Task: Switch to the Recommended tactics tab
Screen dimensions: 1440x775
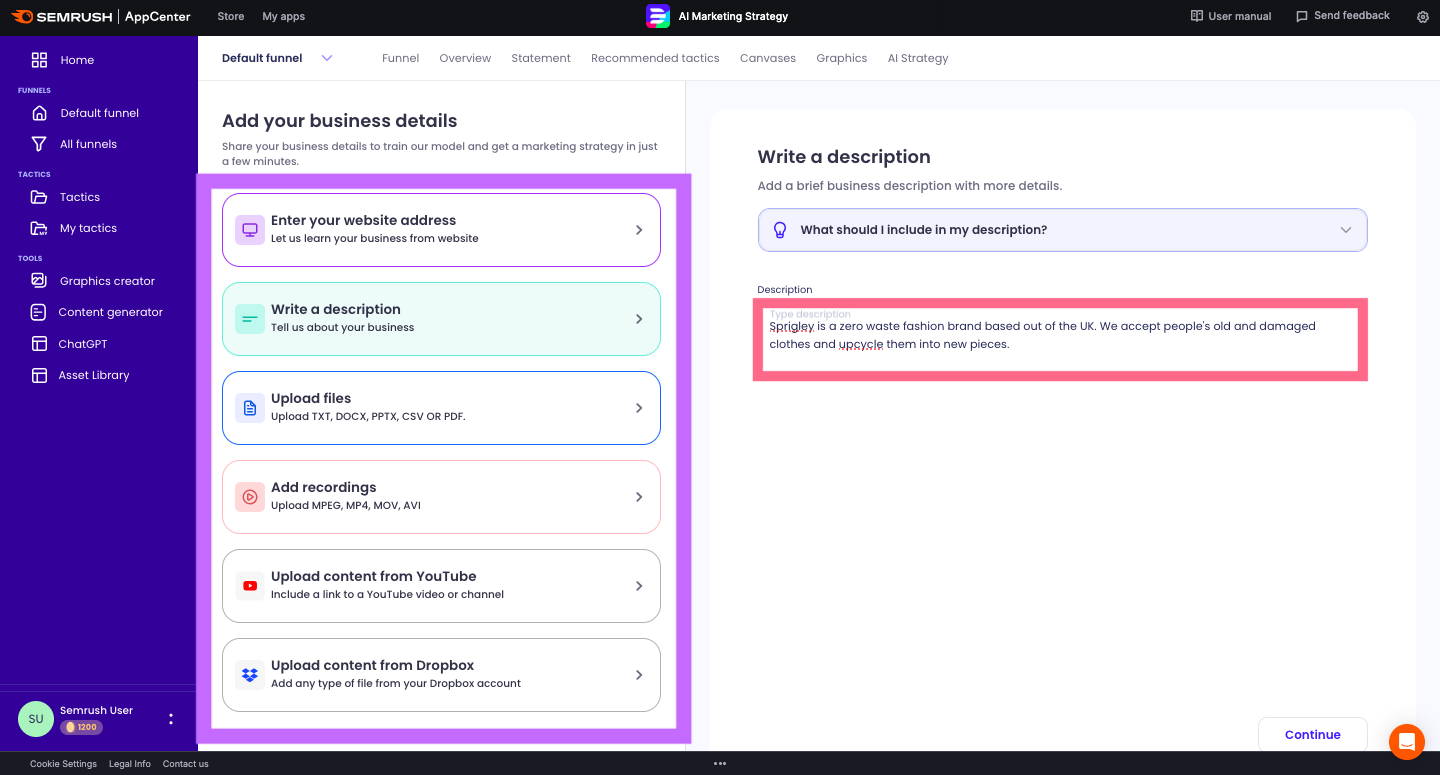Action: (x=655, y=58)
